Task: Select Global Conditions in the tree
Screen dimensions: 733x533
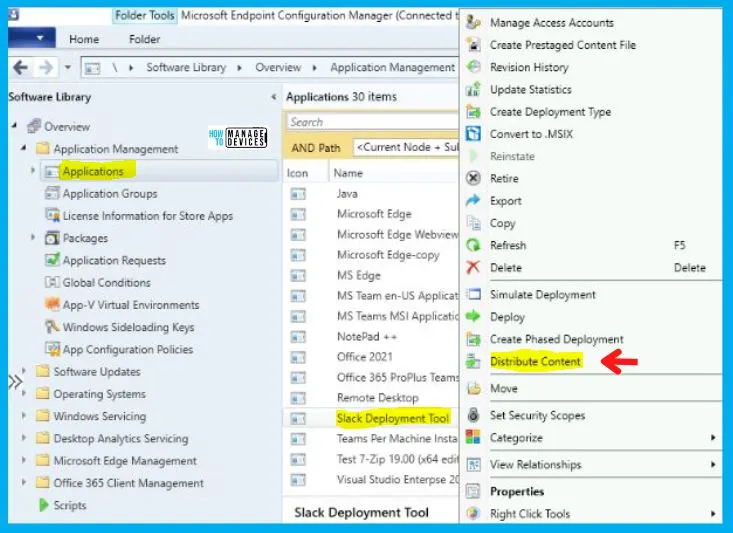Action: click(x=107, y=282)
